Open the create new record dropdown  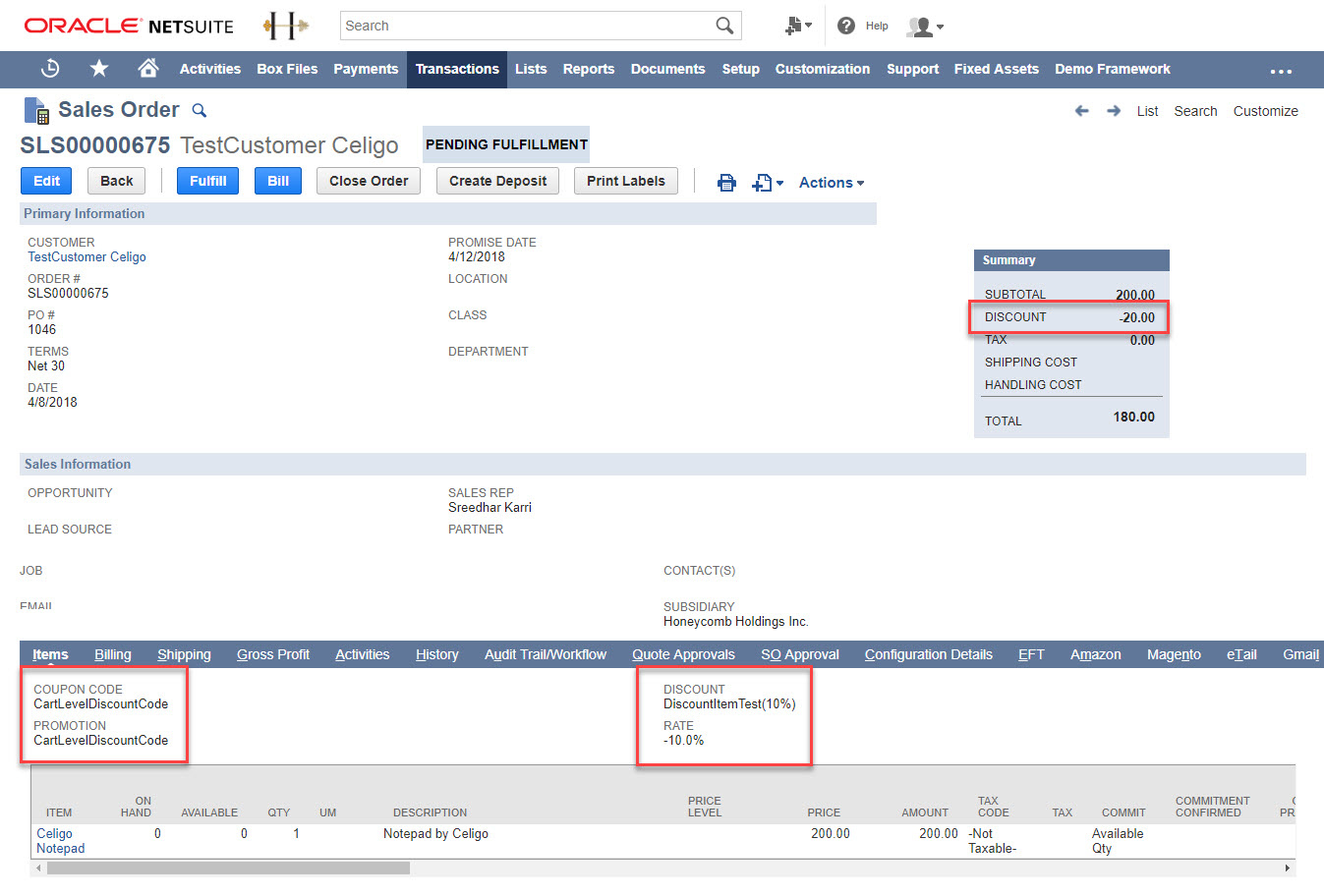point(767,183)
